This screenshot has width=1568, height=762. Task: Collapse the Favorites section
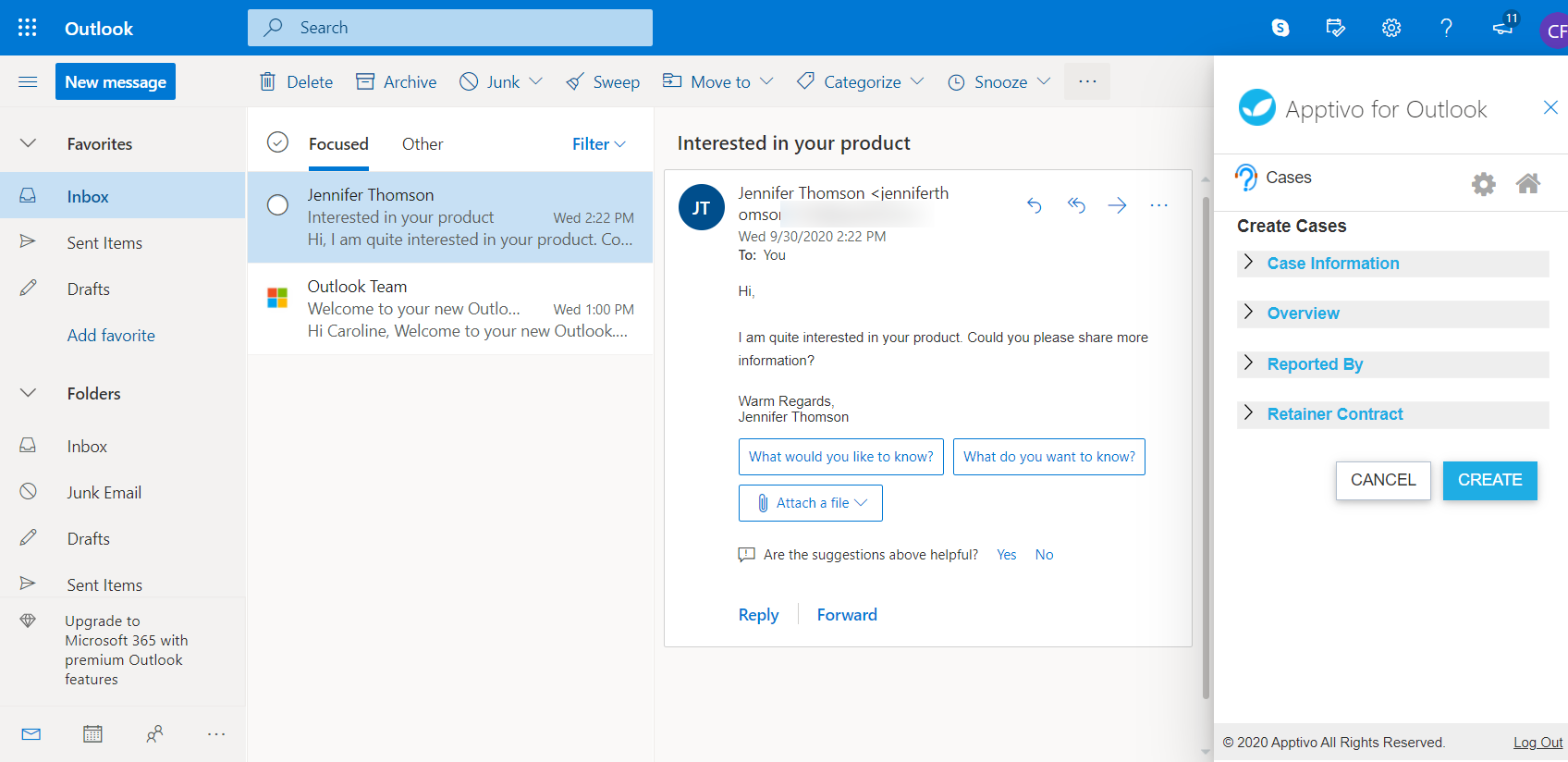(28, 143)
